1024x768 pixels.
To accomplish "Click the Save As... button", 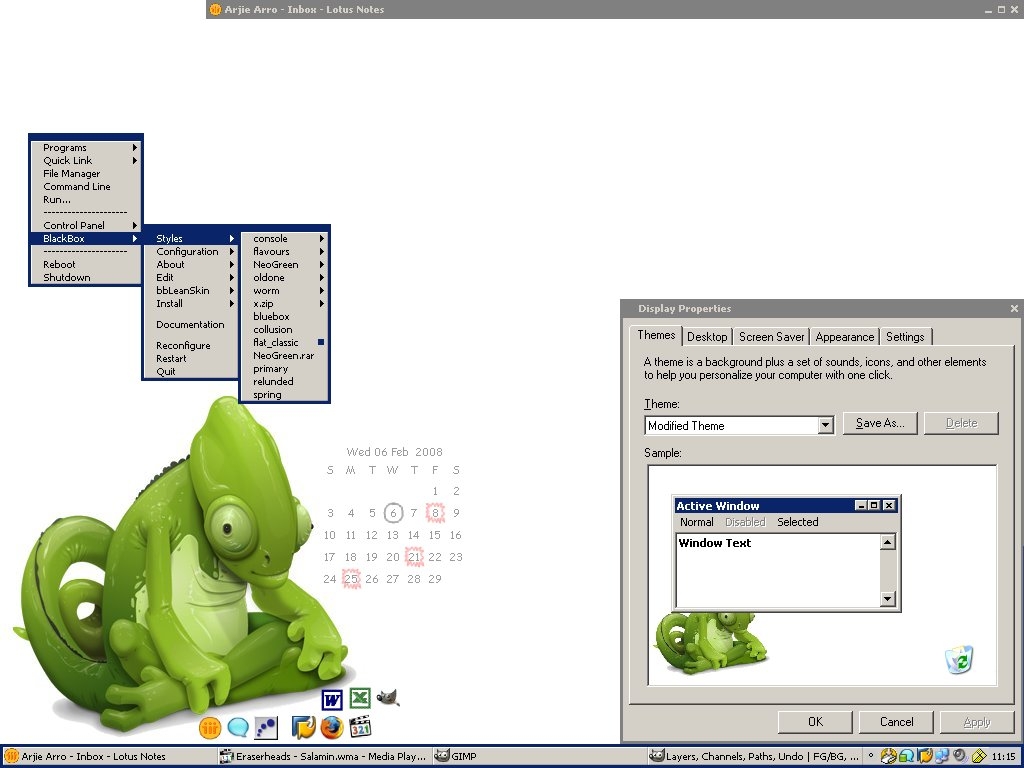I will 879,423.
